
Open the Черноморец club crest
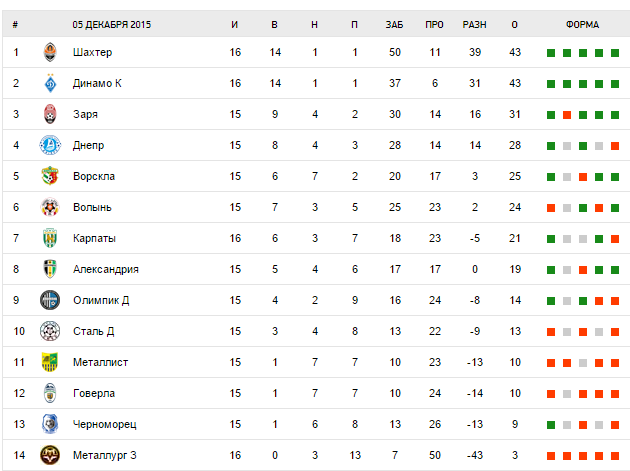pos(50,424)
